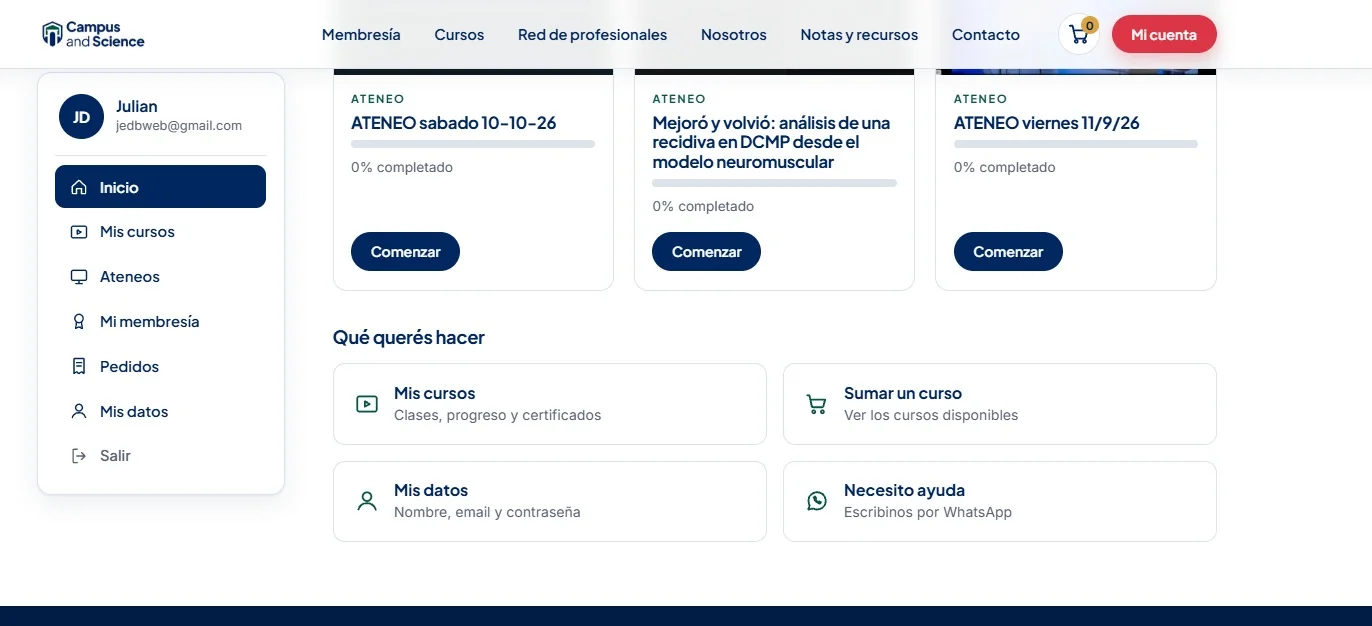1372x626 pixels.
Task: Click 0% completado under ATENEO viernes 11/9/26
Action: pos(1005,167)
